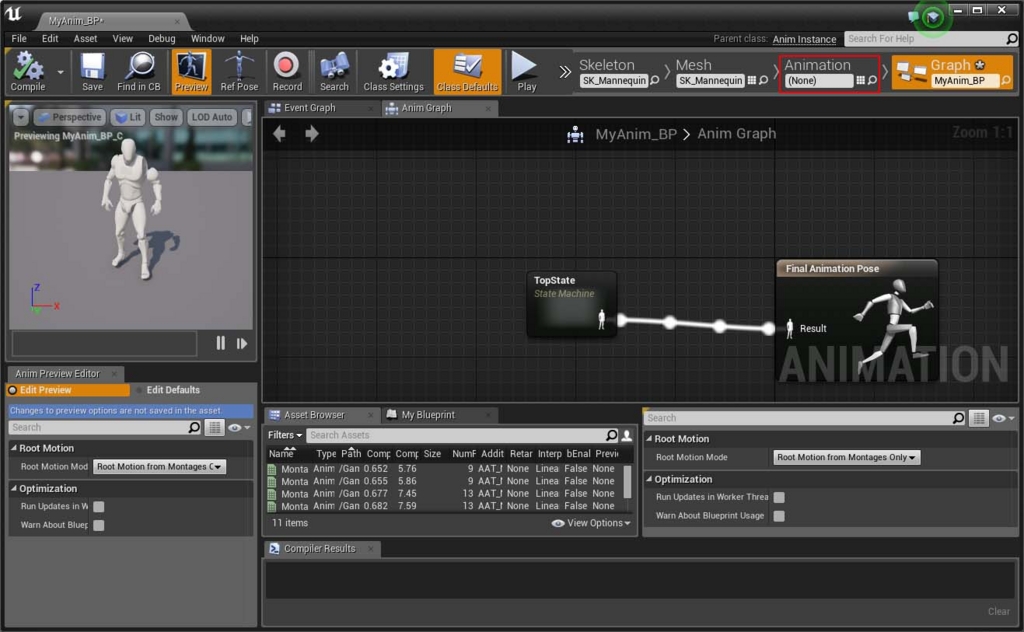The height and width of the screenshot is (632, 1024).
Task: Open Root Motion from Montages Only dropdown in details
Action: pos(846,458)
